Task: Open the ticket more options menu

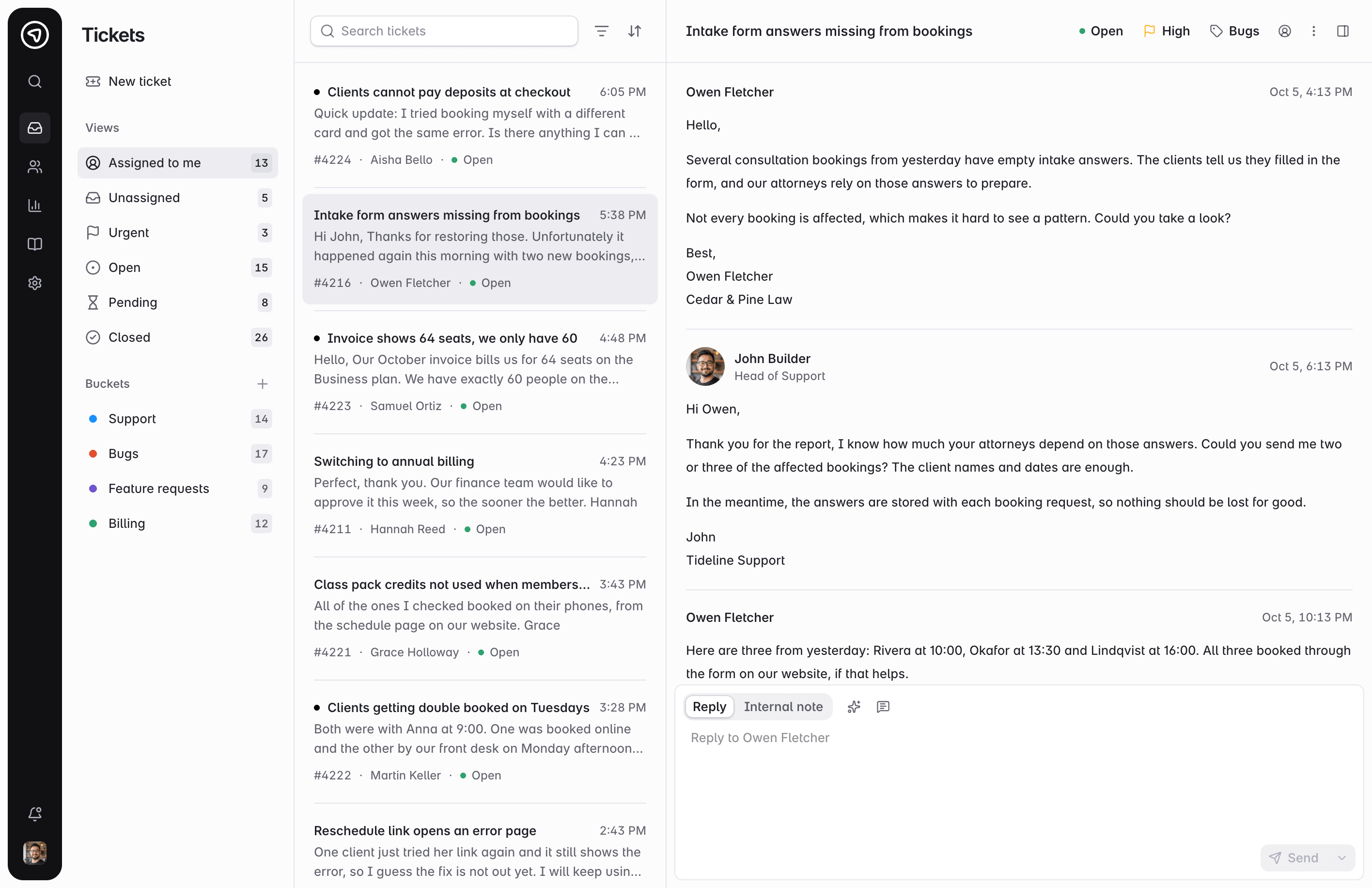Action: 1313,31
